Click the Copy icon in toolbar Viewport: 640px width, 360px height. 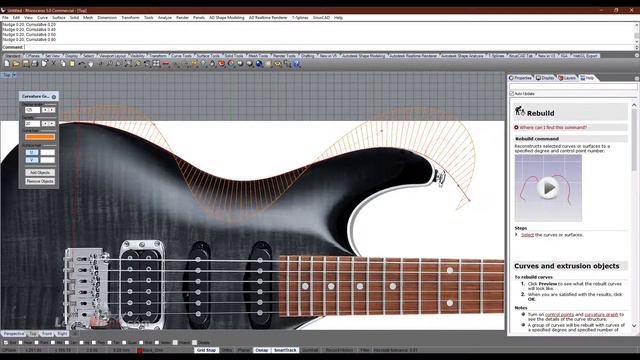[x=63, y=64]
